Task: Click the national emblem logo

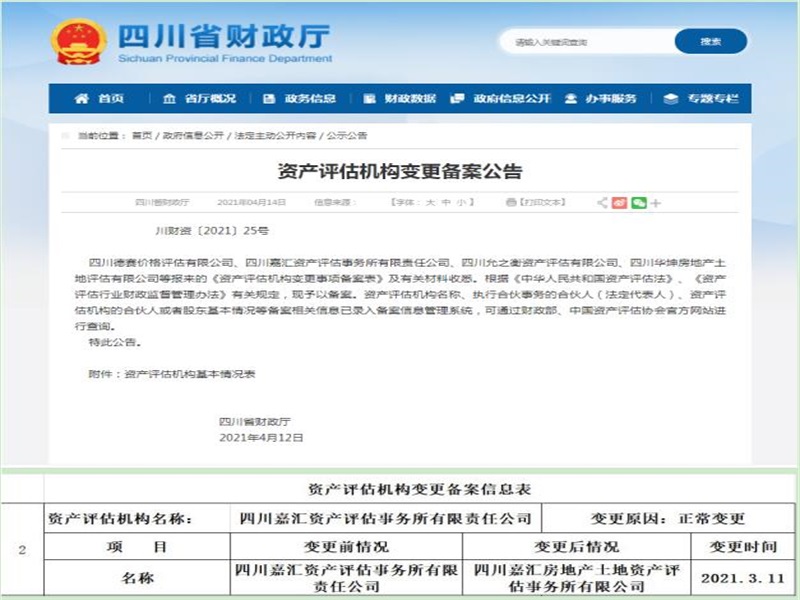Action: click(x=79, y=42)
